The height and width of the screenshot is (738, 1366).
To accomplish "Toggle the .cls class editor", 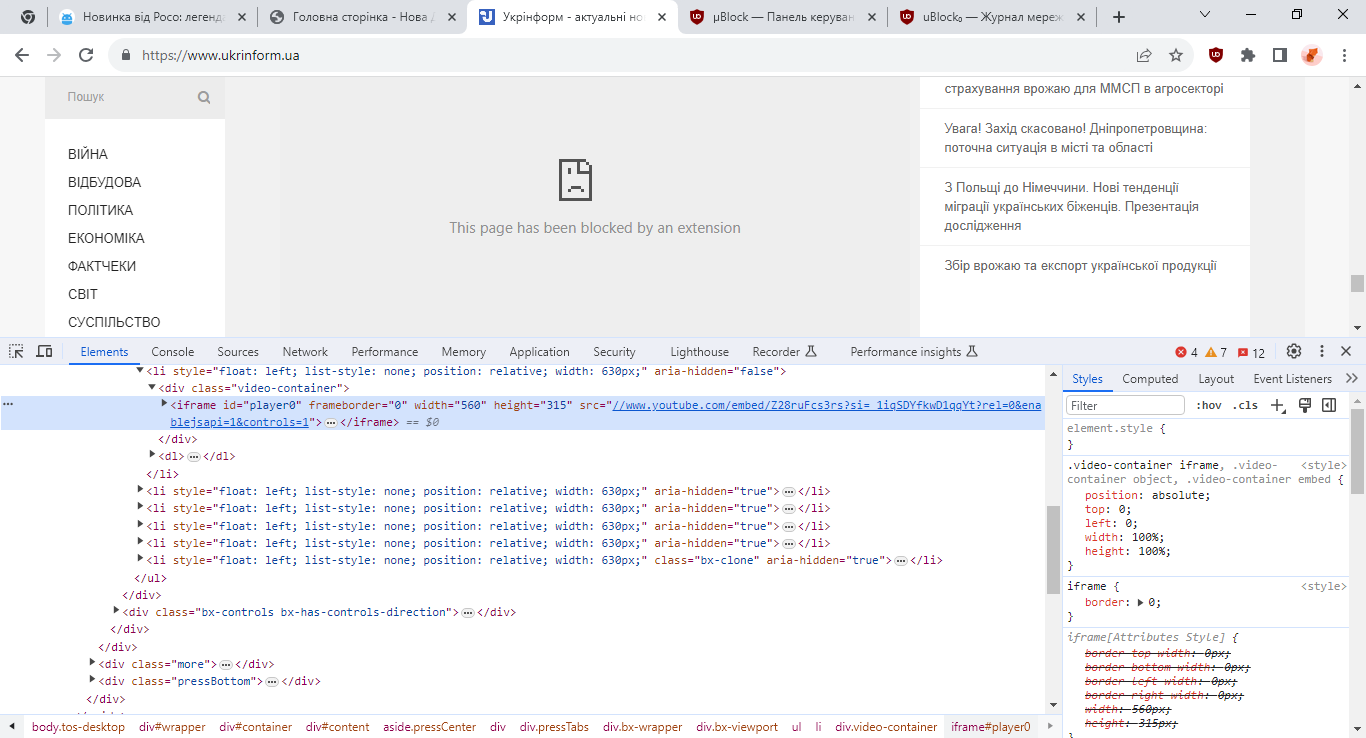I will click(1245, 405).
